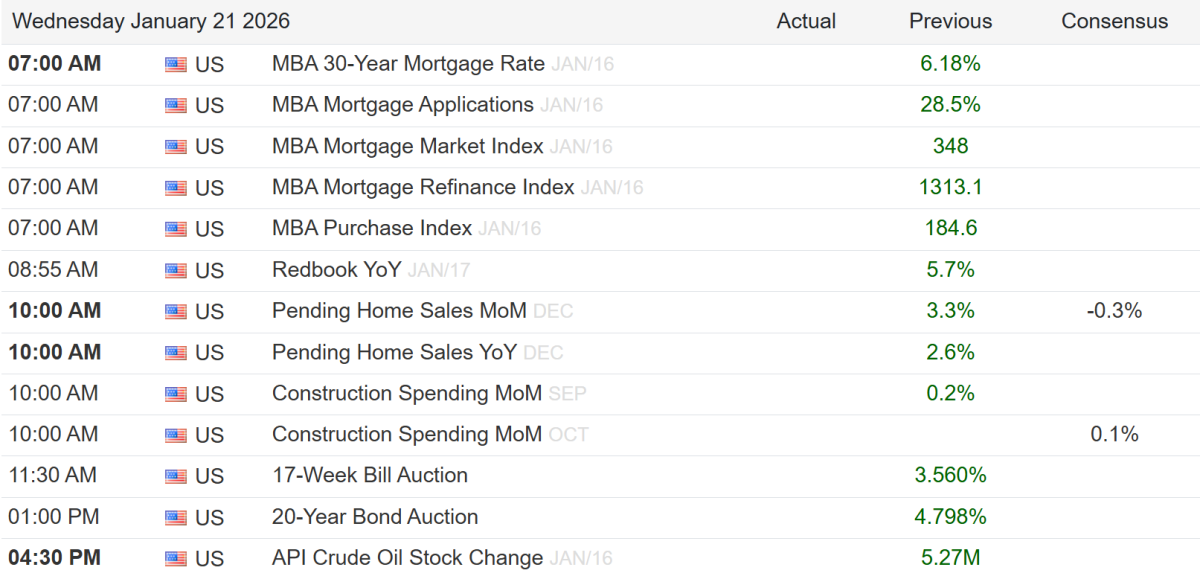This screenshot has width=1200, height=579.
Task: Click the -0.3% consensus for Pending Home Sales
Action: click(1114, 311)
